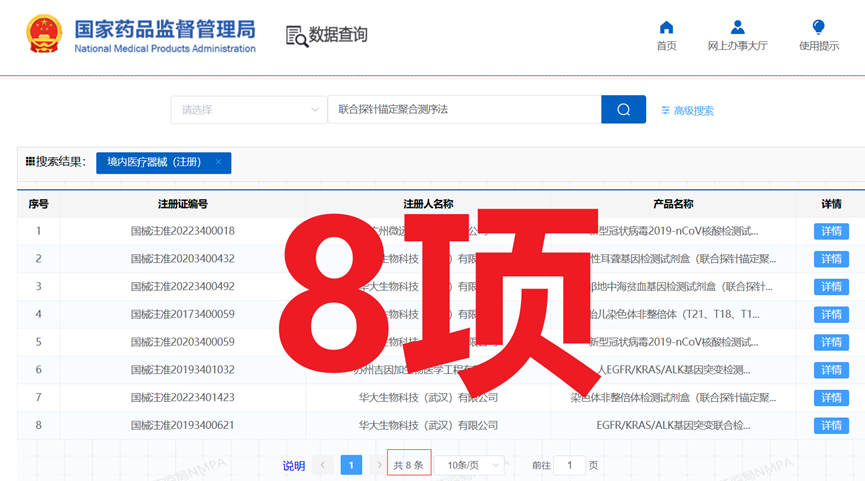This screenshot has width=865, height=481.
Task: Click the NMPA national emblem logo
Action: tap(44, 34)
